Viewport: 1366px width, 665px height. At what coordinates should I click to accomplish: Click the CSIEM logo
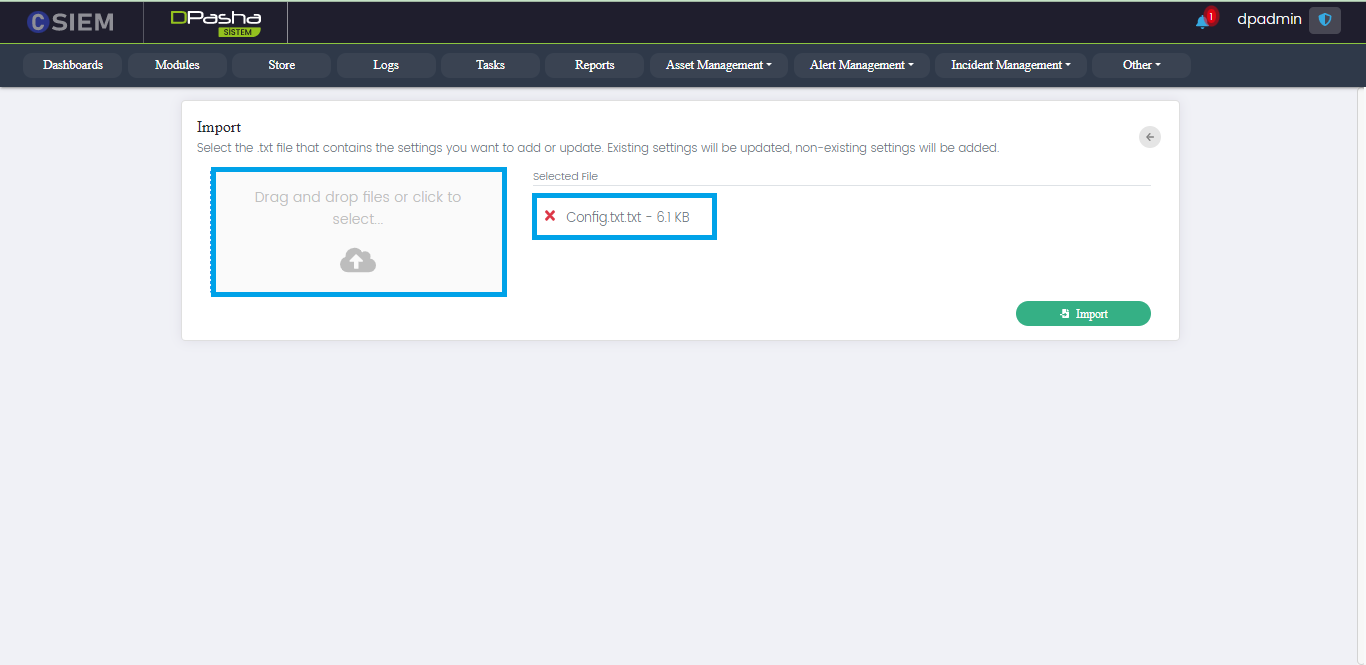click(70, 22)
